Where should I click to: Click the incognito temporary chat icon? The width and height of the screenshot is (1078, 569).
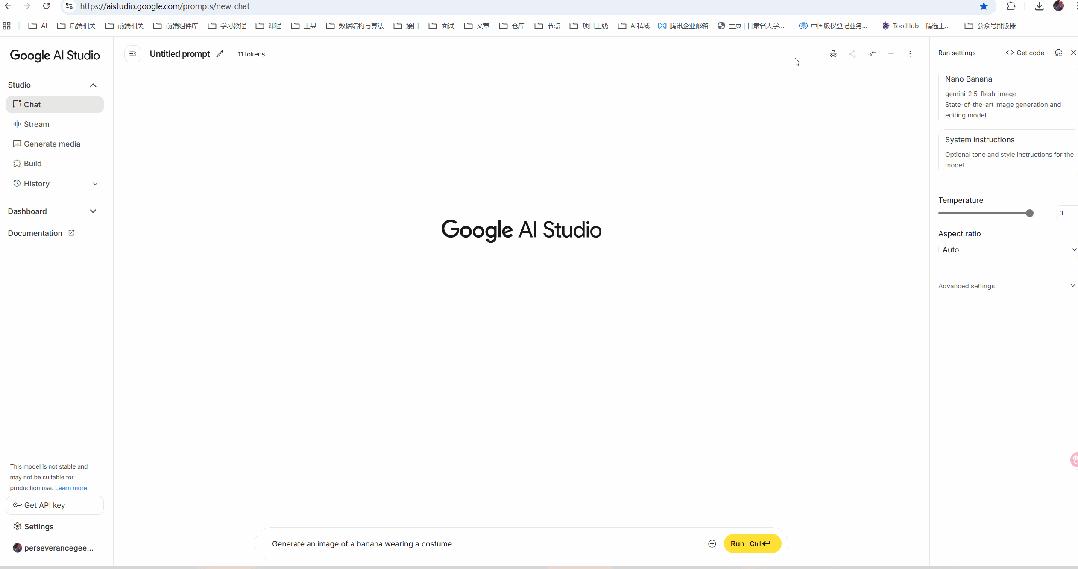[x=833, y=54]
